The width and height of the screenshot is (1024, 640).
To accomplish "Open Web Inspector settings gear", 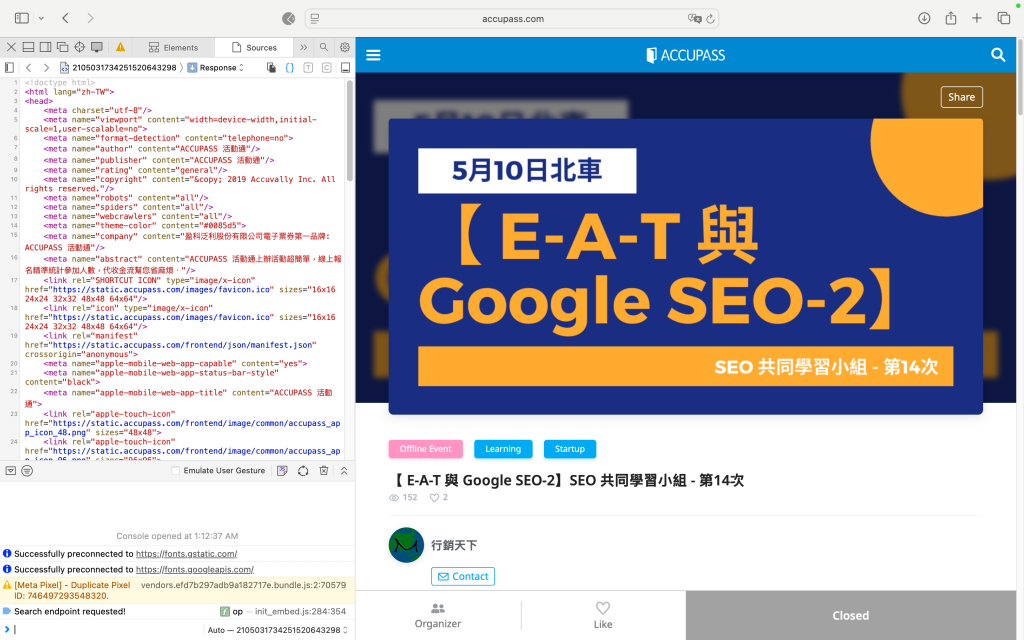I will coord(344,47).
